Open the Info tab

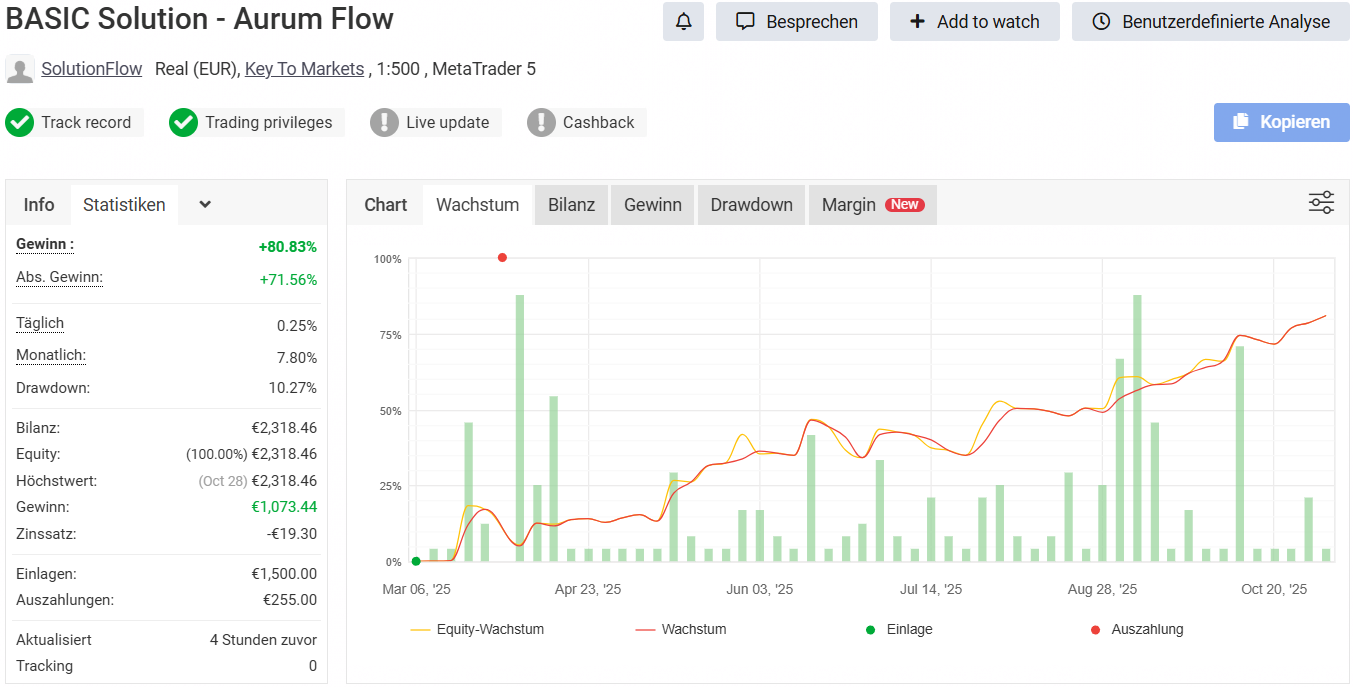point(39,204)
